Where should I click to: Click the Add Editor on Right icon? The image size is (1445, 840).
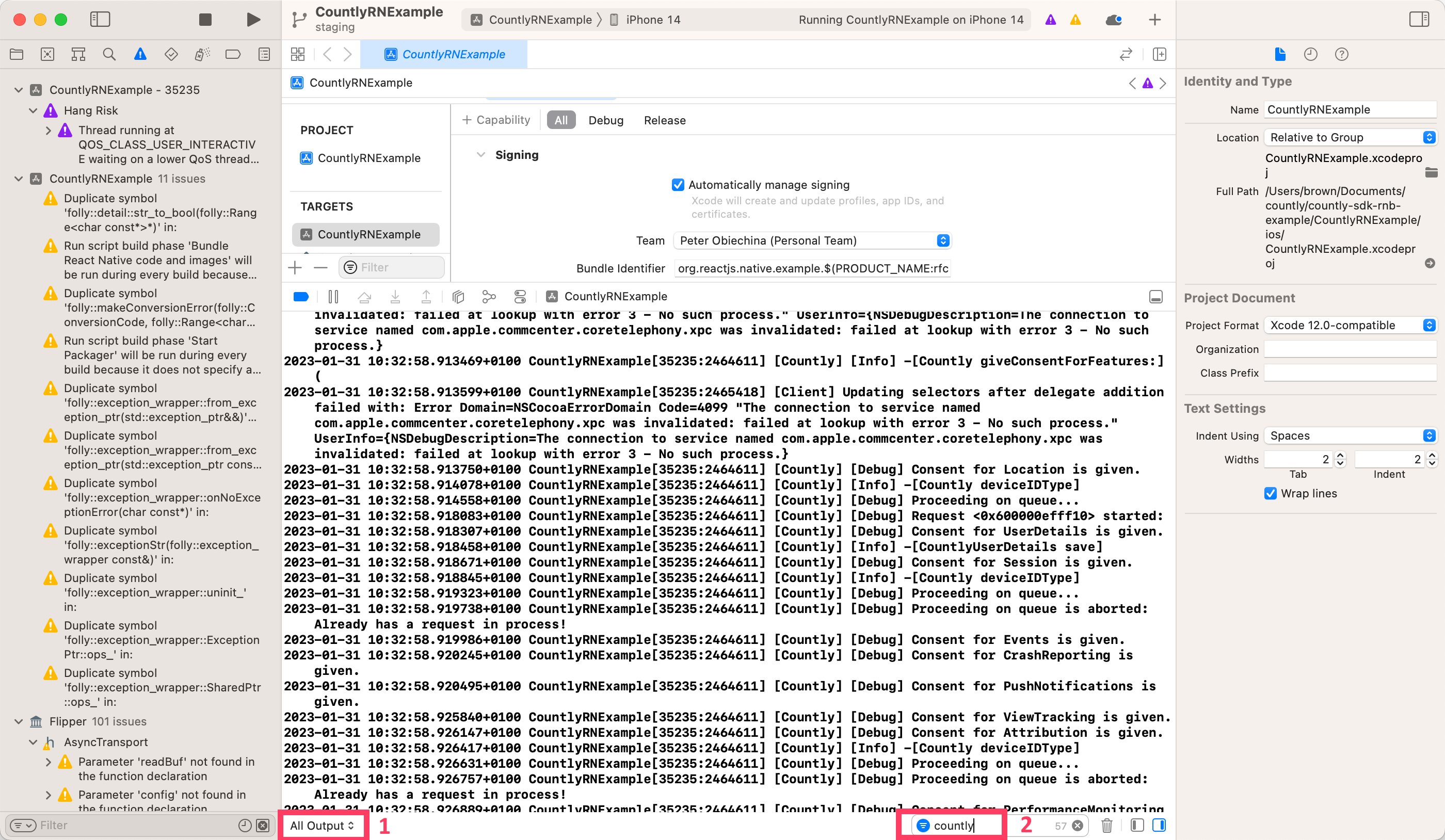click(1160, 55)
